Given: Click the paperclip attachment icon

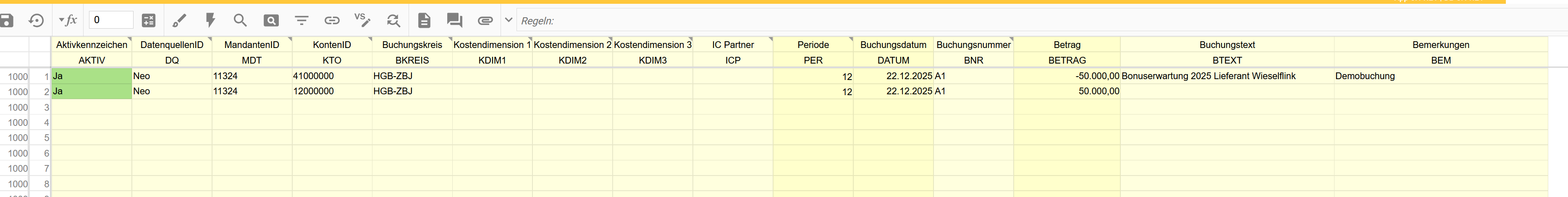Looking at the screenshot, I should (x=485, y=21).
